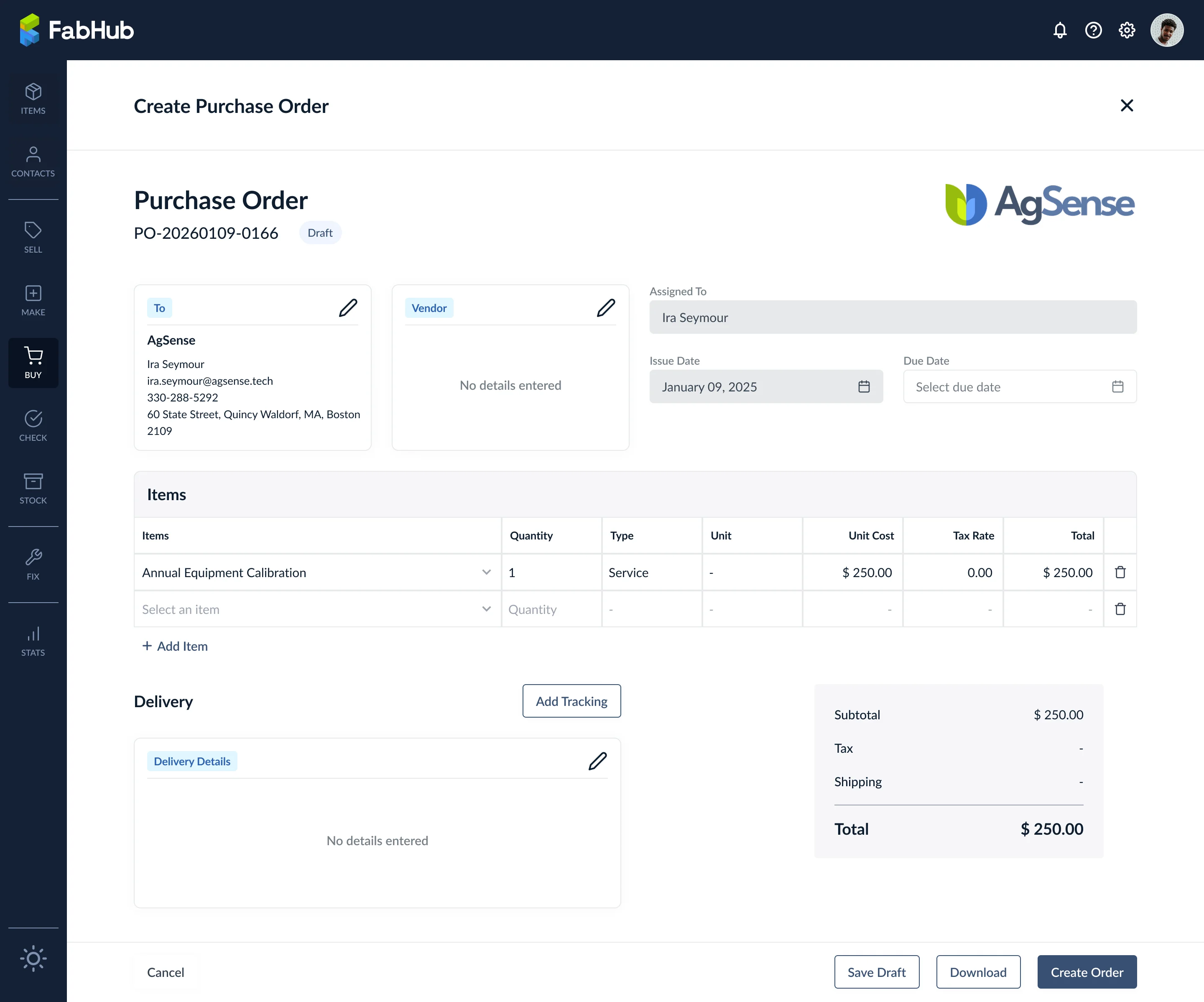Screen dimensions: 1204x1002
Task: Click the Type cell Service
Action: tap(651, 573)
